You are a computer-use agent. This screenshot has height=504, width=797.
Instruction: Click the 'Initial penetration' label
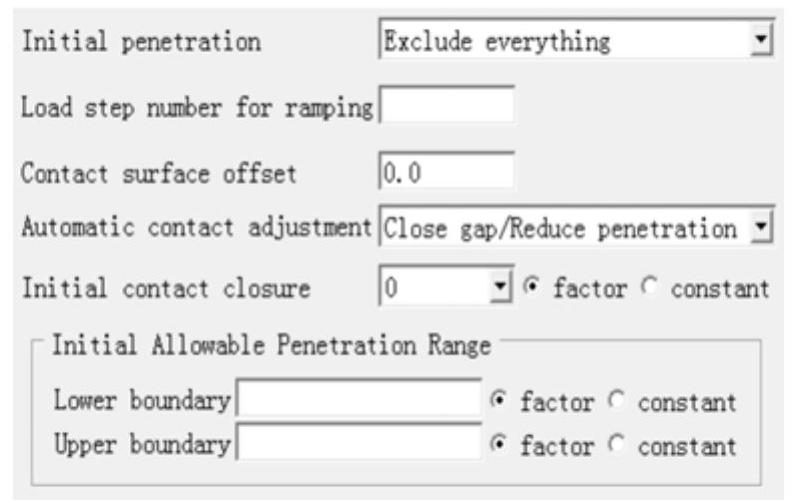(141, 43)
